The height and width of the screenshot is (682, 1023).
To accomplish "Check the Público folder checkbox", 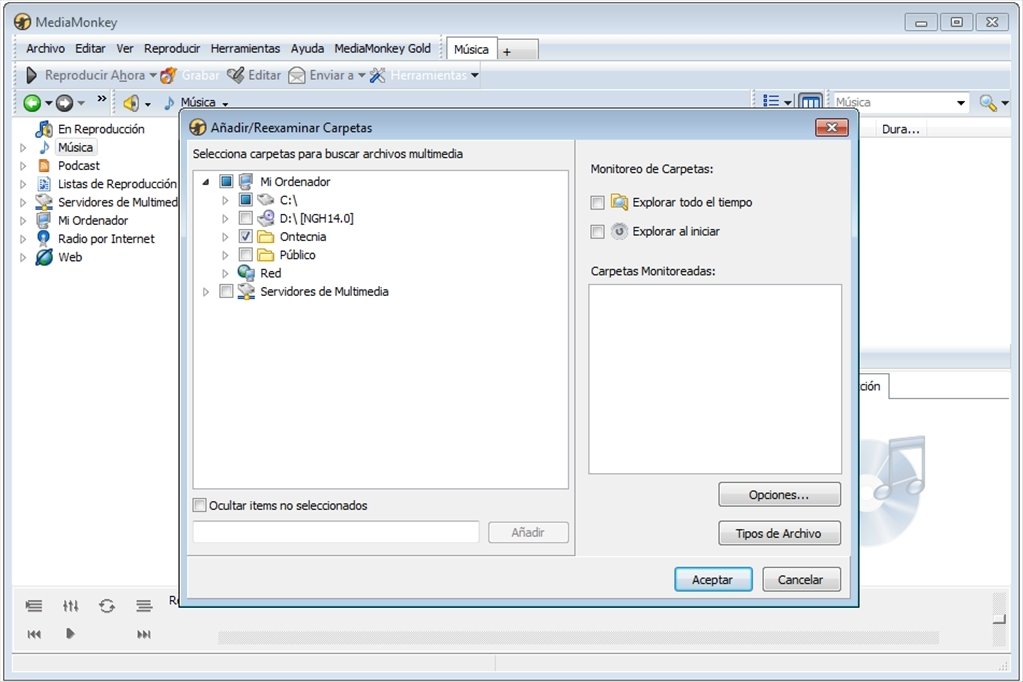I will tap(246, 255).
